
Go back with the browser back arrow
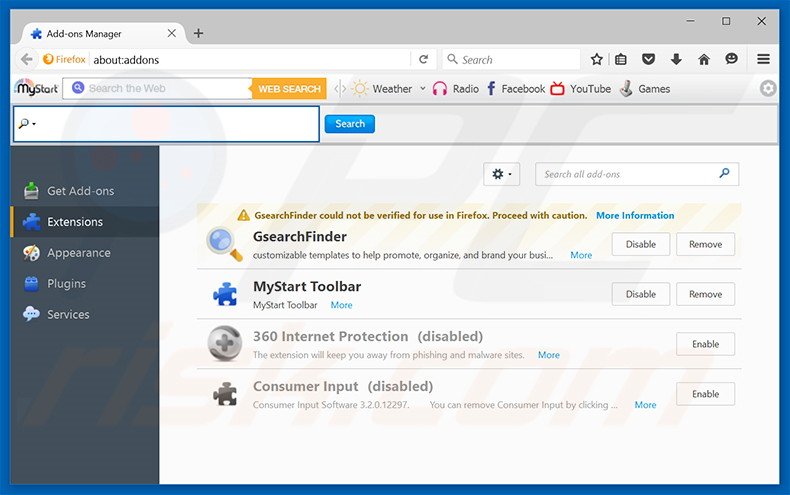pyautogui.click(x=27, y=59)
